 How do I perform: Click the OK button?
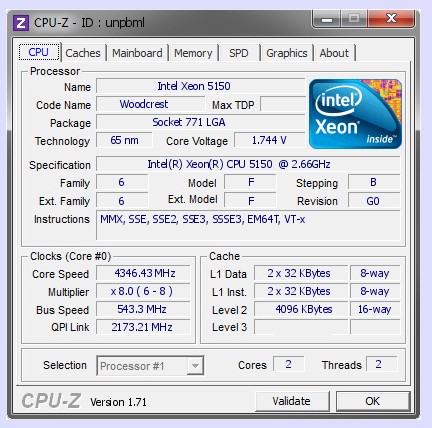click(x=373, y=401)
